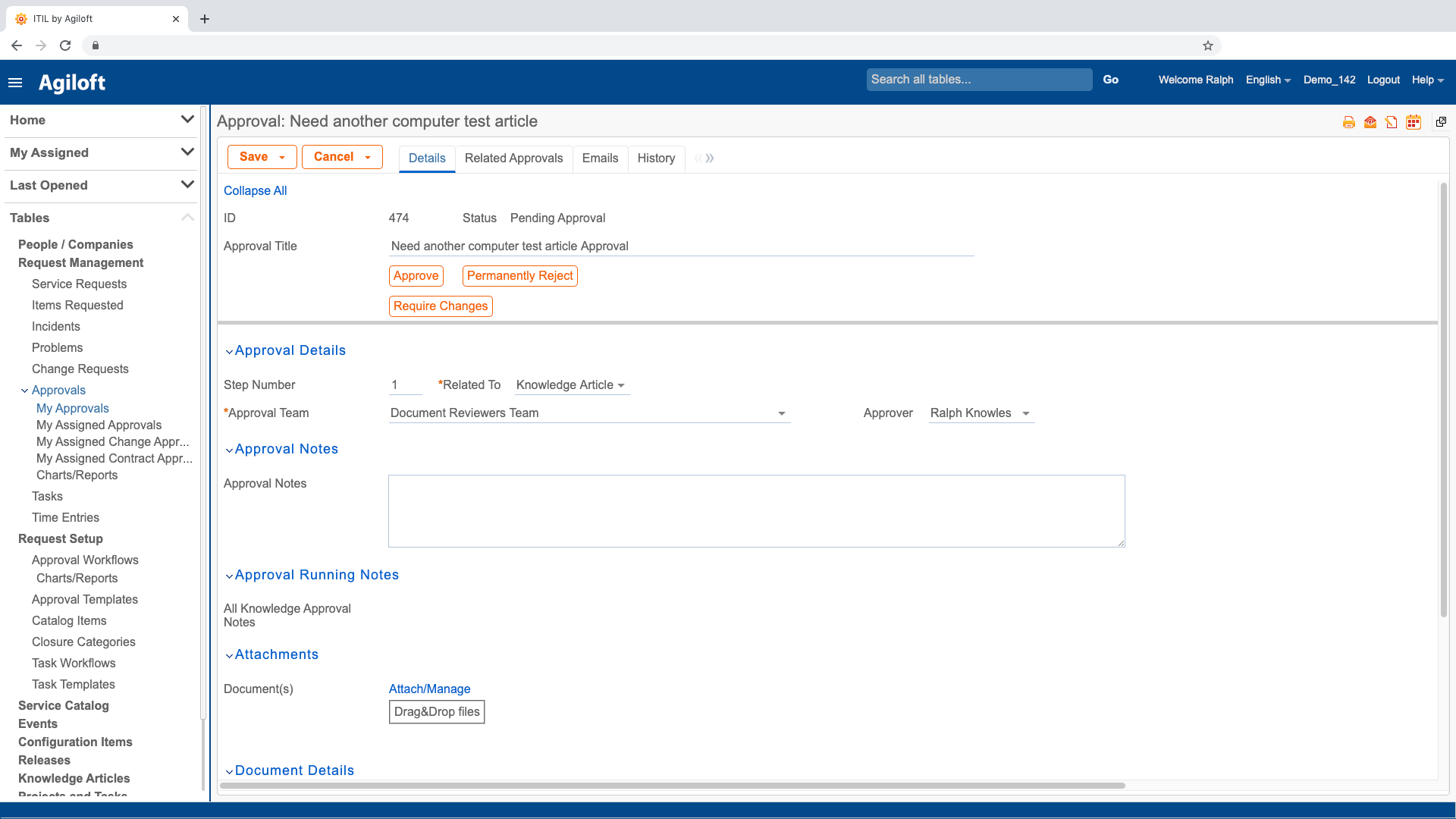
Task: Open the record in a new window
Action: (x=1441, y=122)
